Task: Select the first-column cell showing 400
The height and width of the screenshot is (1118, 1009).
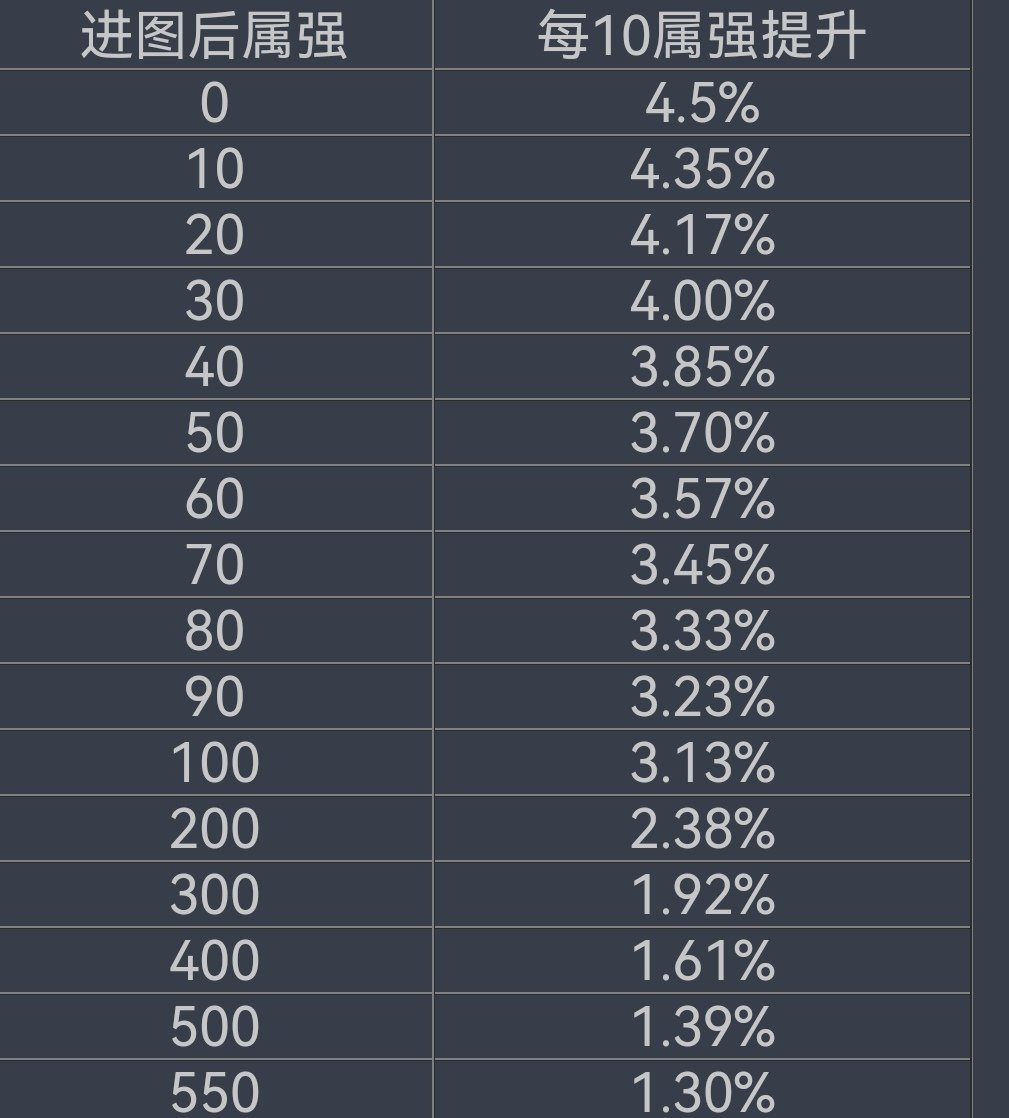Action: 214,961
